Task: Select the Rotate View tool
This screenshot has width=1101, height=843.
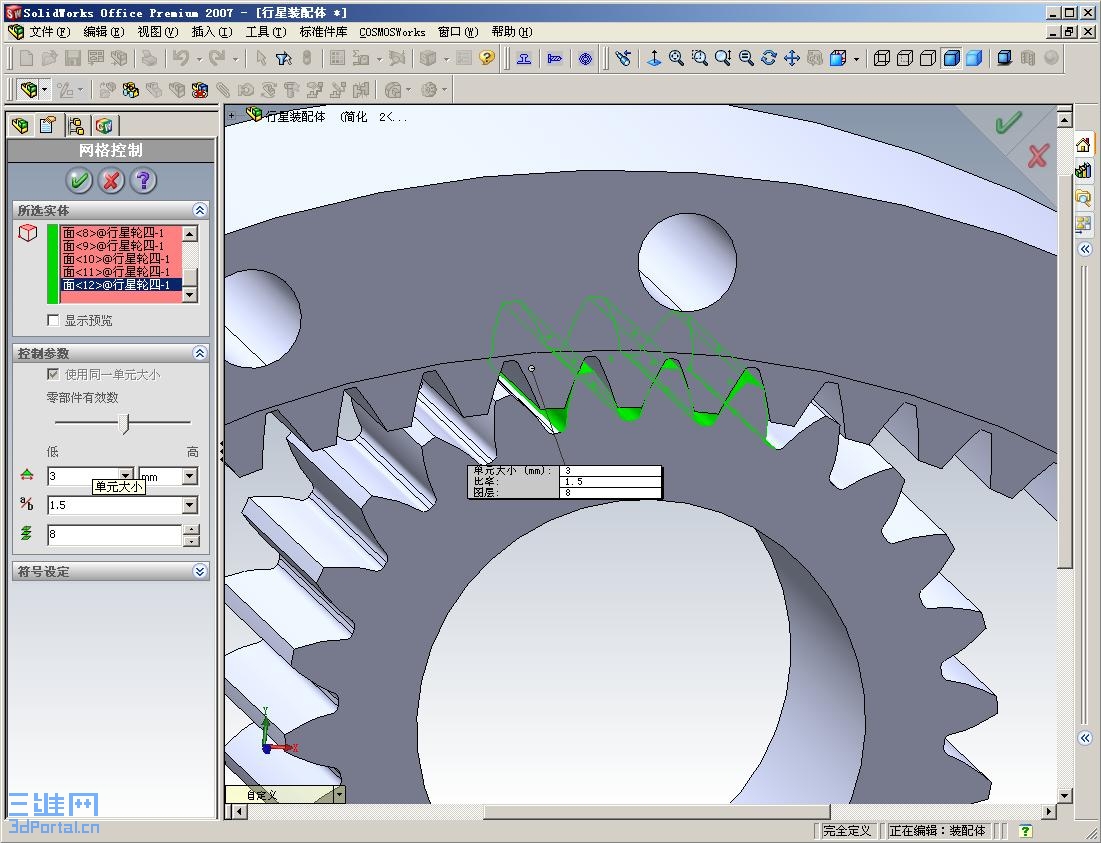Action: point(769,58)
